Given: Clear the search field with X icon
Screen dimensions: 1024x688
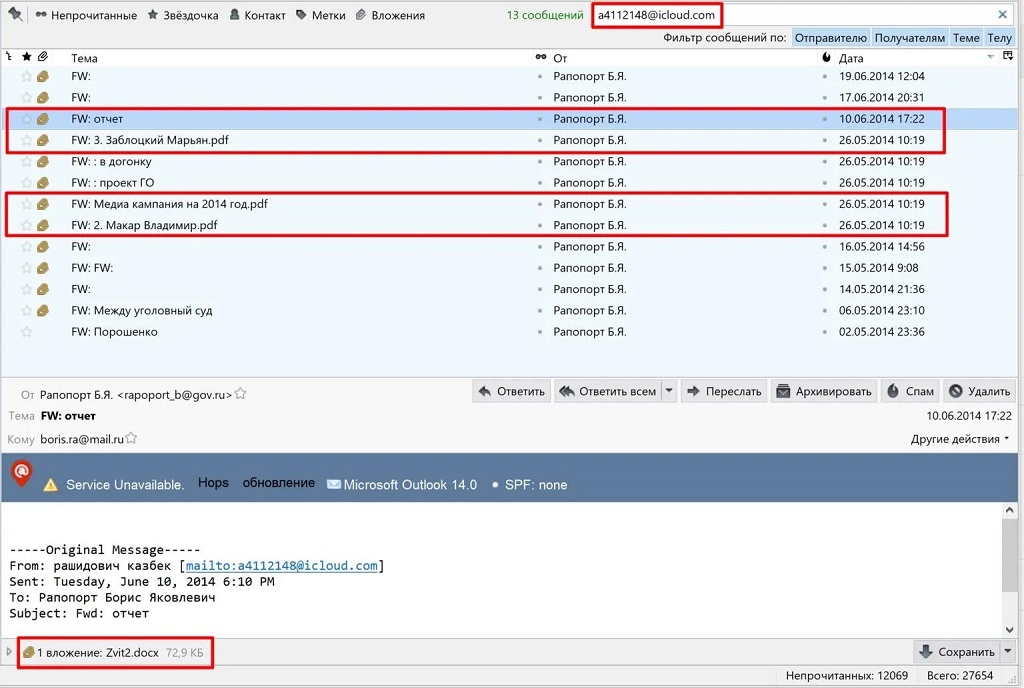Looking at the screenshot, I should pos(1002,15).
